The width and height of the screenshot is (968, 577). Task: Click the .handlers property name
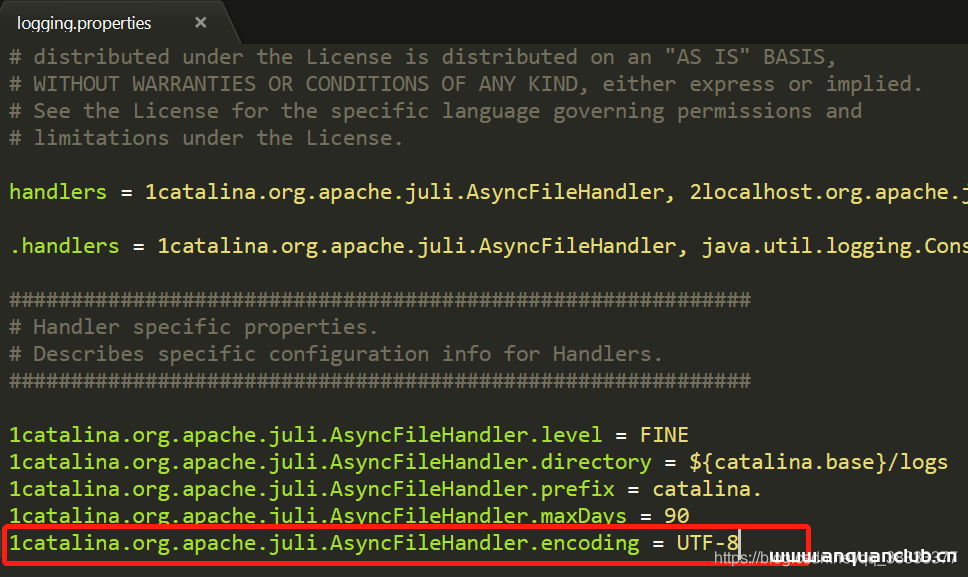[64, 246]
